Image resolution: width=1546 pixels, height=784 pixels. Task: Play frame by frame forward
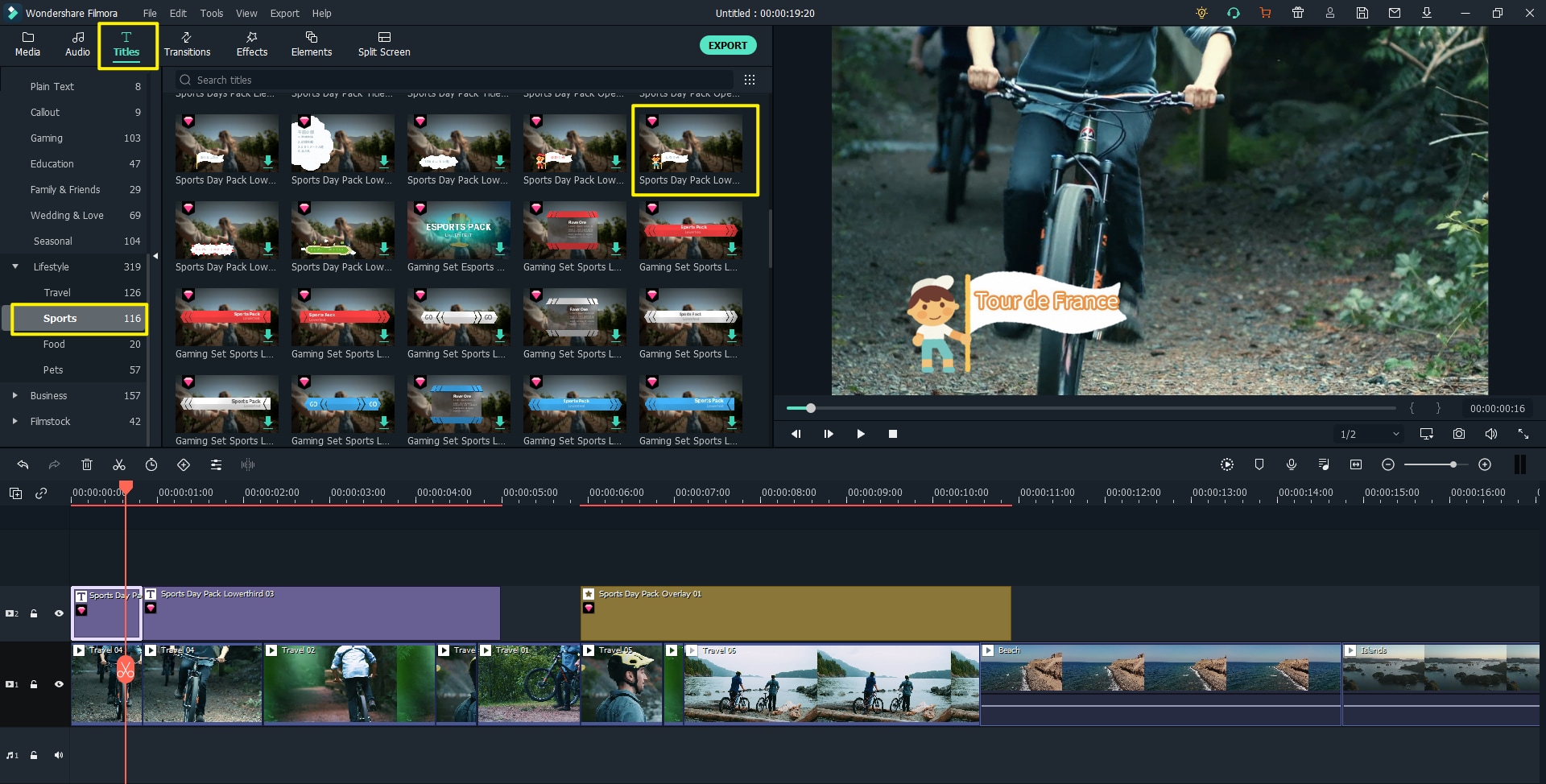(x=829, y=434)
